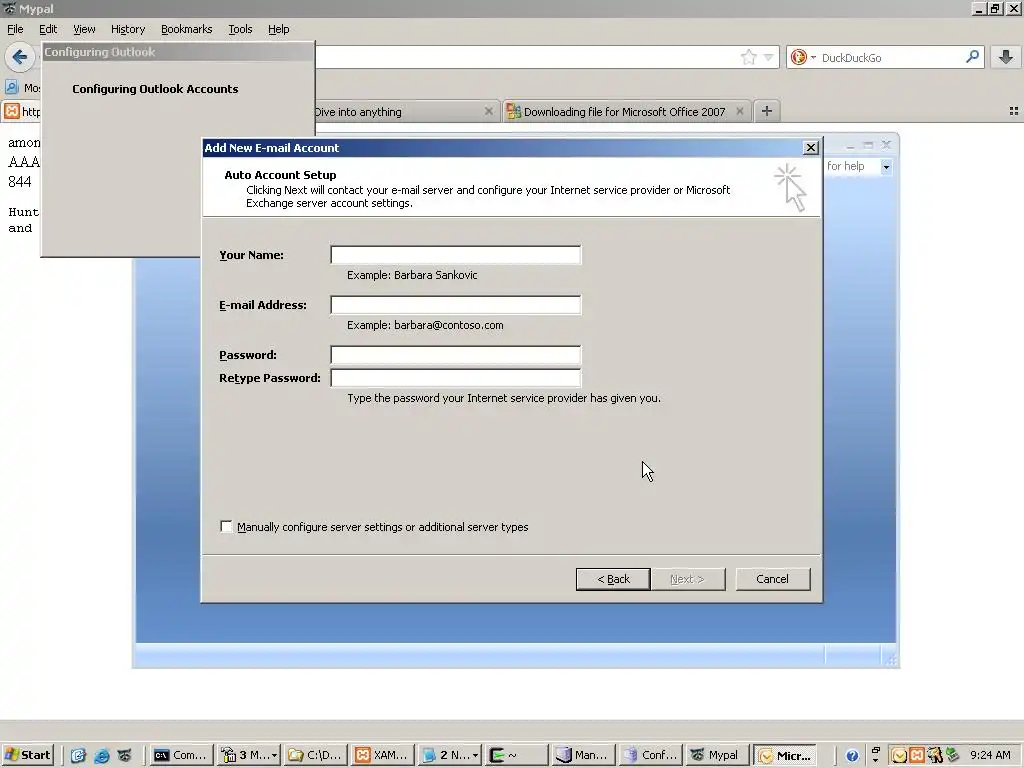1024x768 pixels.
Task: Click the Retype Password input field
Action: (x=455, y=377)
